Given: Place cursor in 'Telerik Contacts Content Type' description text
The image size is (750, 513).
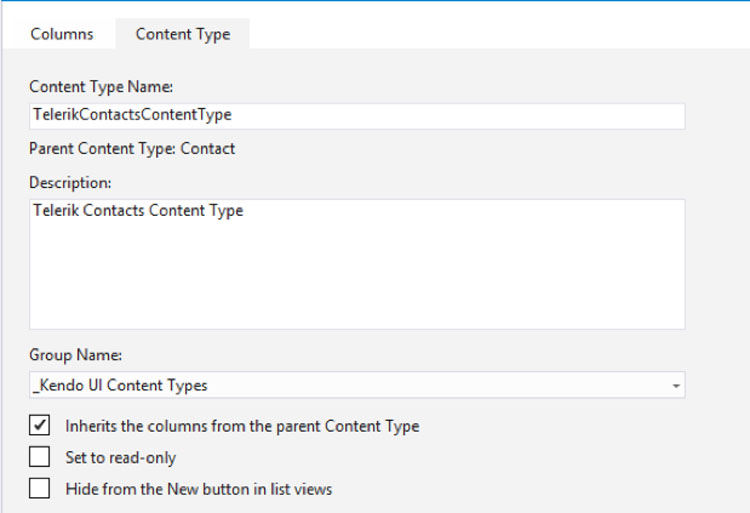Looking at the screenshot, I should pos(138,210).
